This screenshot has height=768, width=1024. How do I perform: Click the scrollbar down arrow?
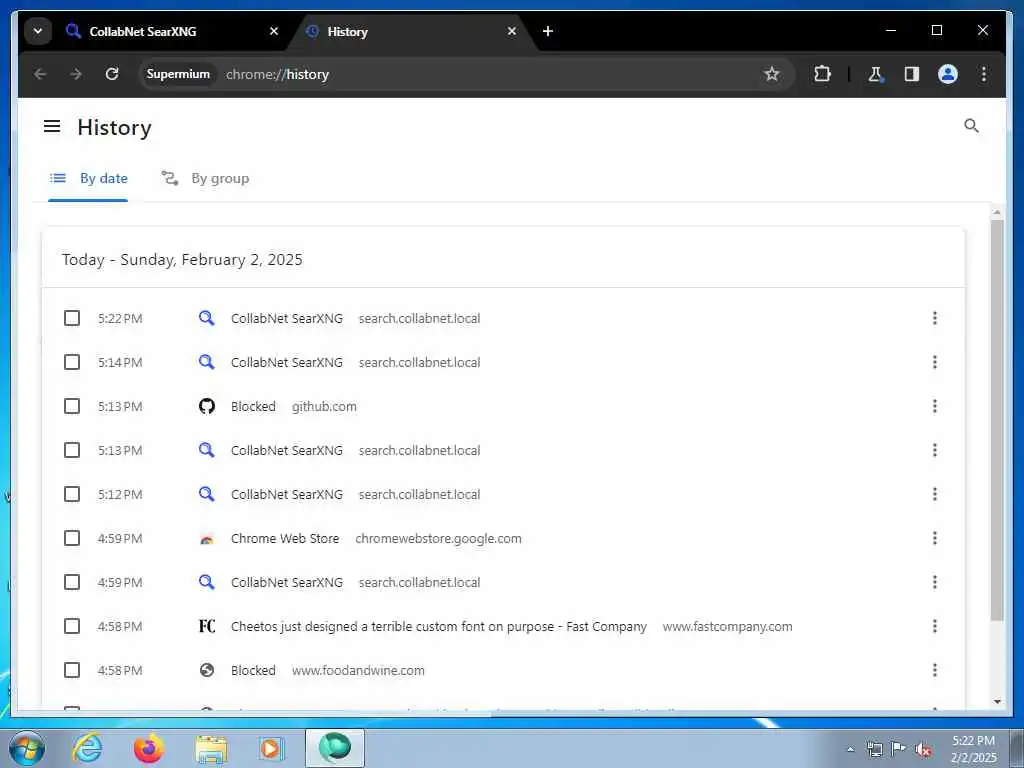click(x=997, y=701)
